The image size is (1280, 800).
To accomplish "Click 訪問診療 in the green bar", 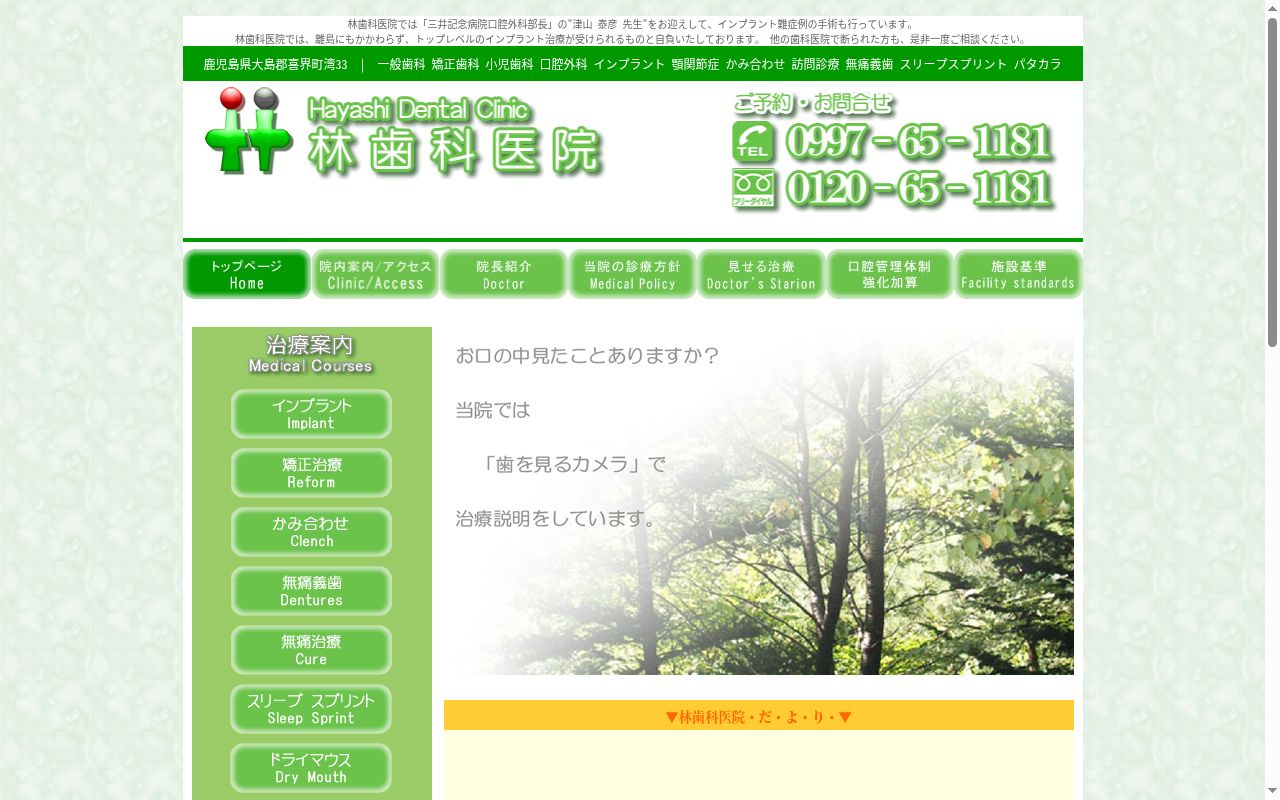I will coord(815,64).
